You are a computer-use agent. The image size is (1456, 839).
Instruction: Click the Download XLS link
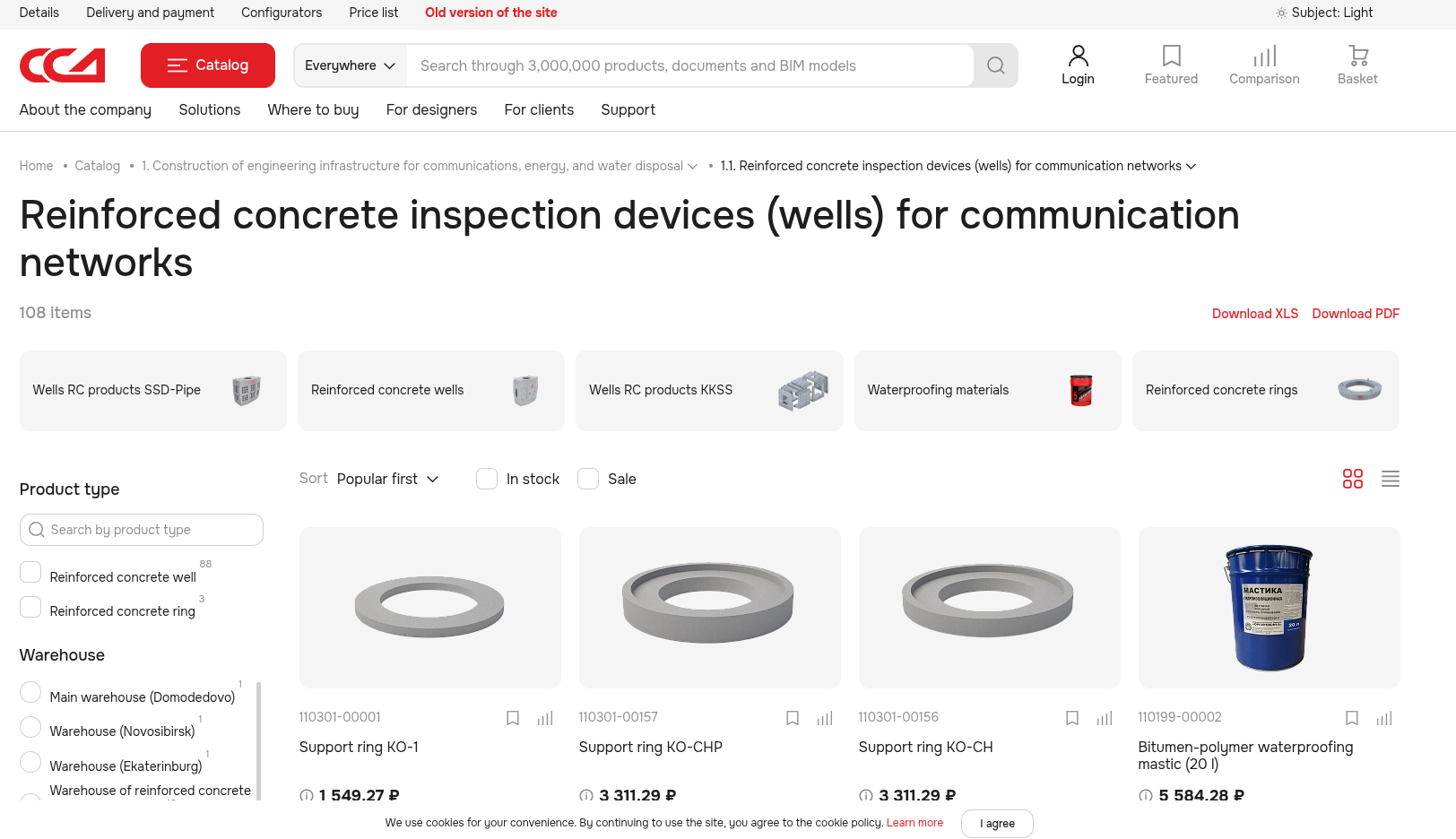pyautogui.click(x=1254, y=314)
